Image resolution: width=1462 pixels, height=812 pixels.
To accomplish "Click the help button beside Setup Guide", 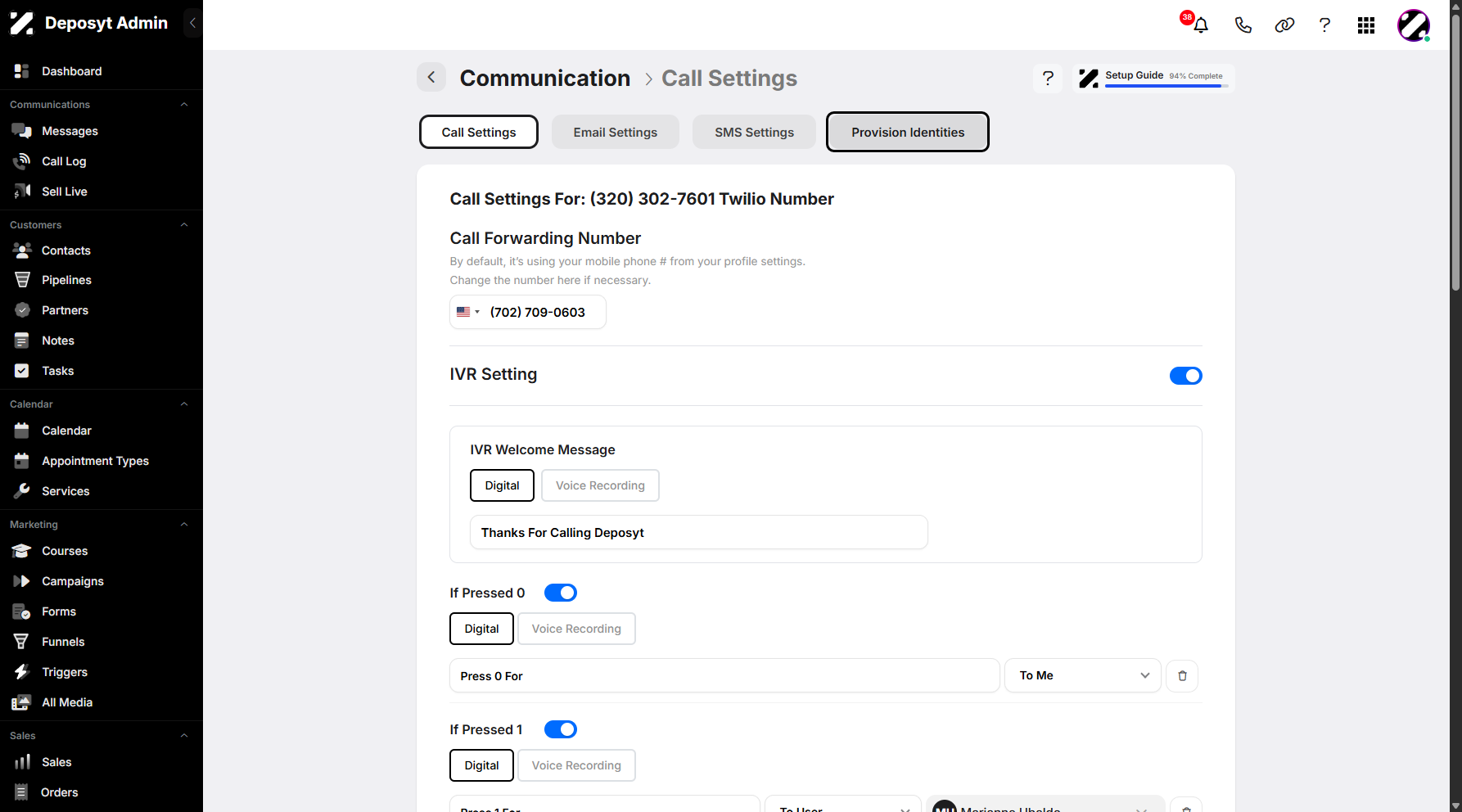I will (1048, 79).
